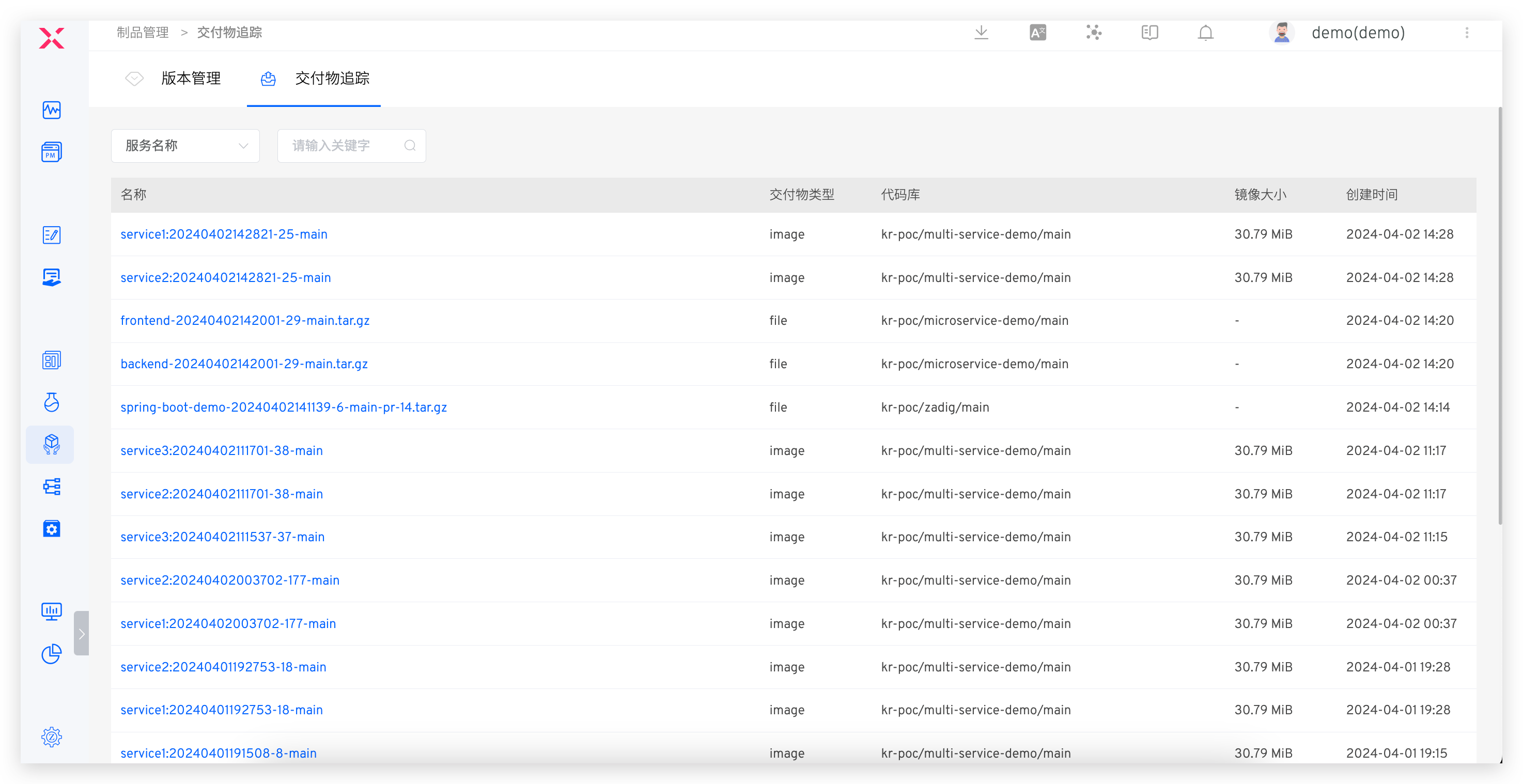
Task: Open the documentation book icon
Action: pyautogui.click(x=1149, y=33)
